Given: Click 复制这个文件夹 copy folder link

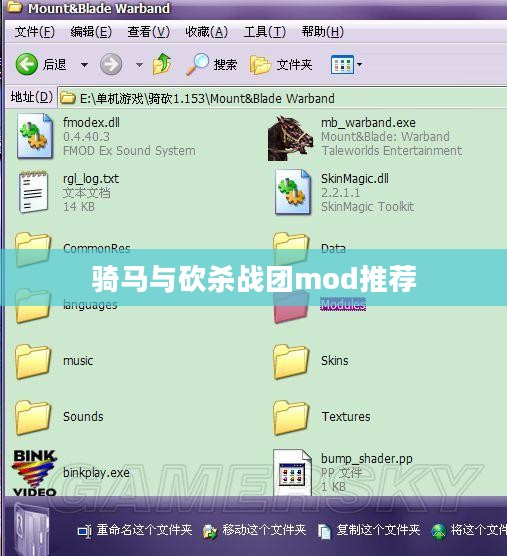Looking at the screenshot, I should (x=378, y=530).
